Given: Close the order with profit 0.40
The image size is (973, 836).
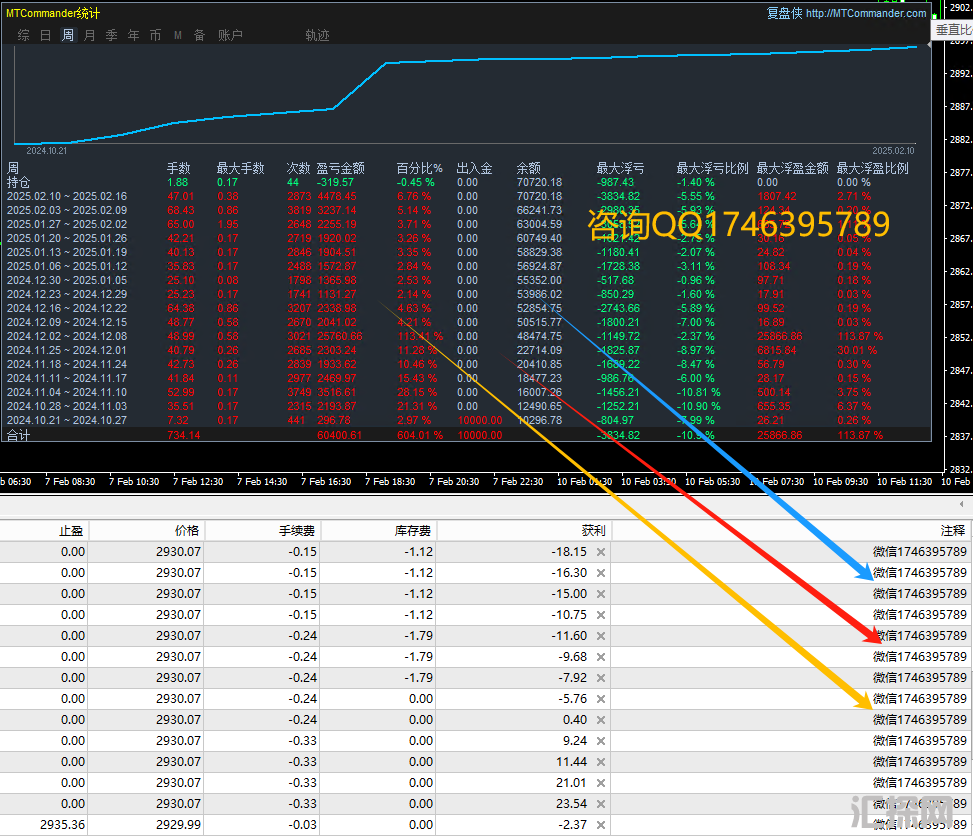Looking at the screenshot, I should [601, 720].
